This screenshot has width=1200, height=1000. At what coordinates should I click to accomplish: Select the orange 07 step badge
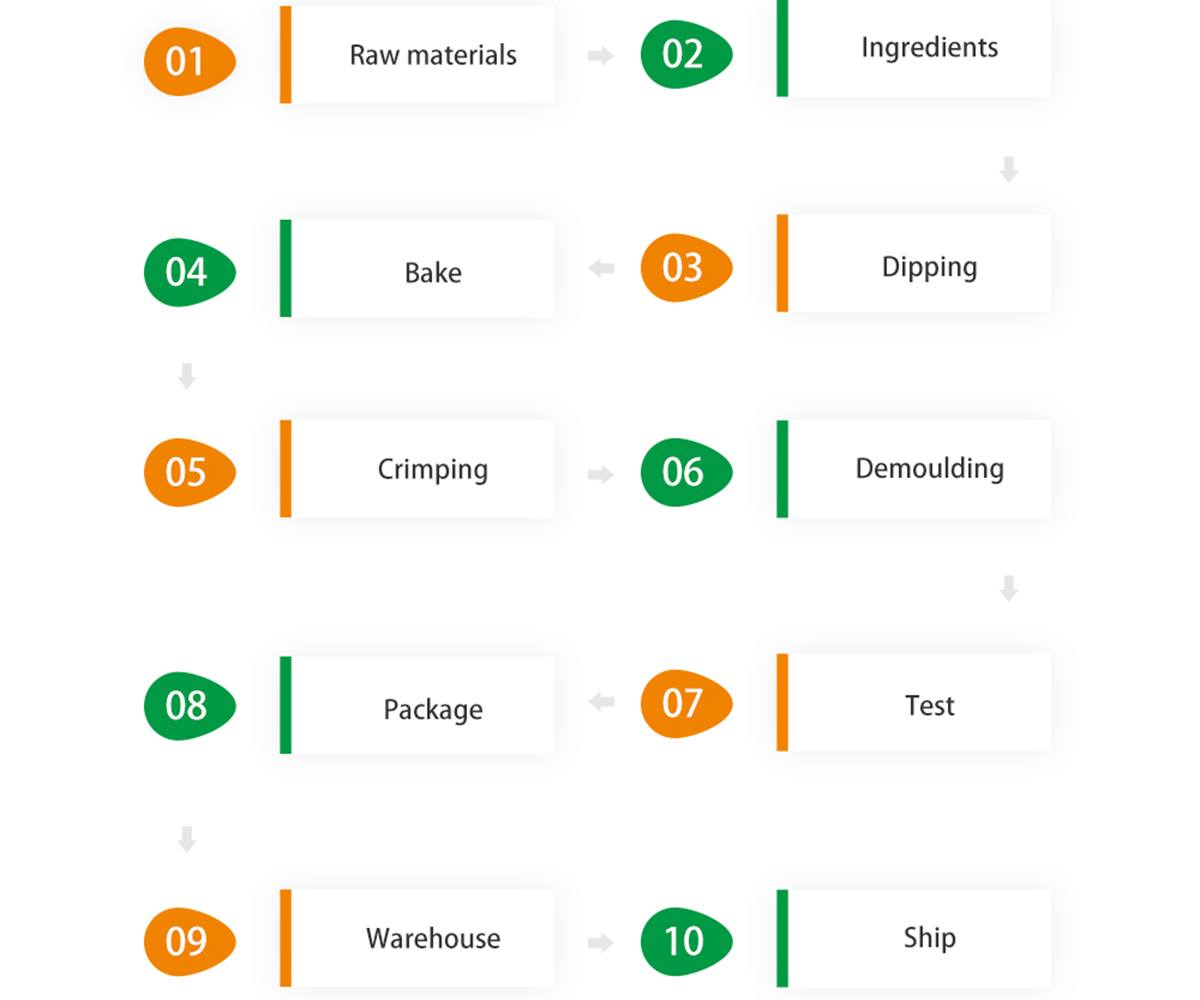point(686,704)
